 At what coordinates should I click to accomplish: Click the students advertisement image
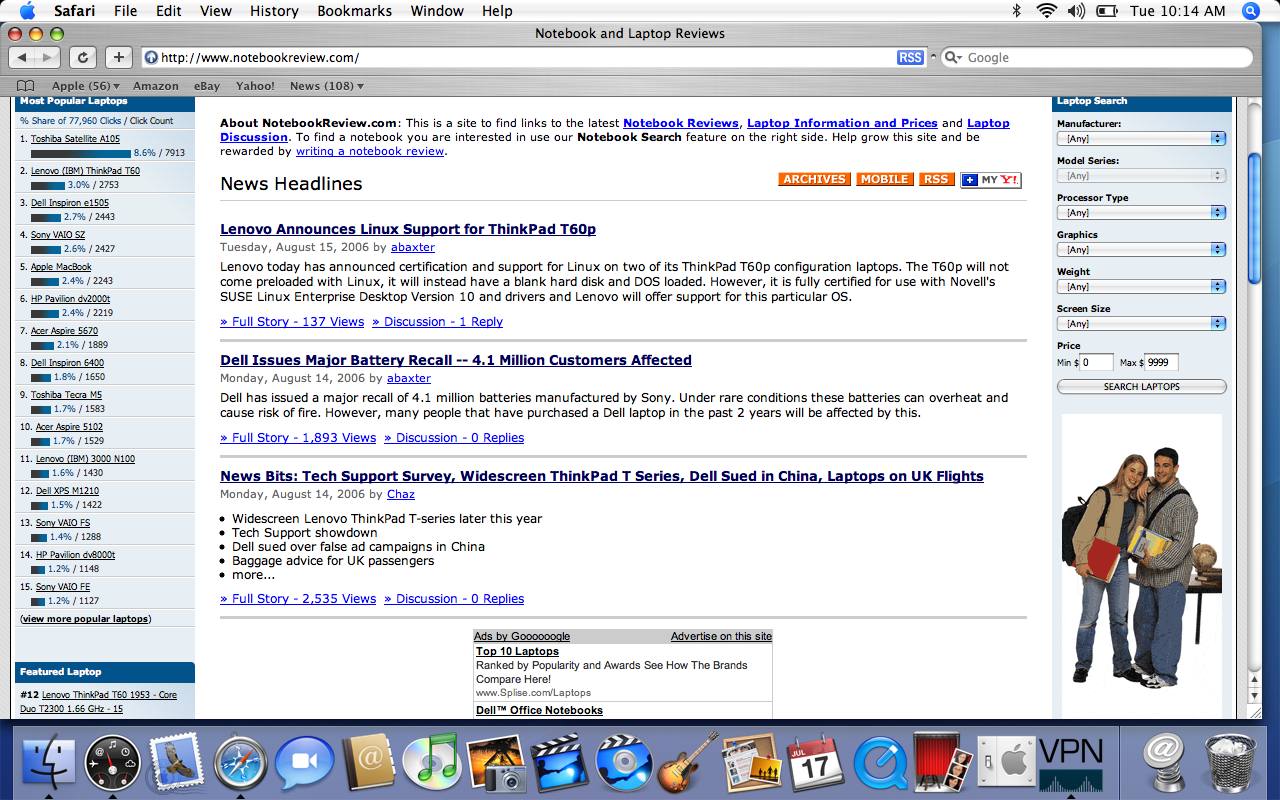(x=1141, y=565)
